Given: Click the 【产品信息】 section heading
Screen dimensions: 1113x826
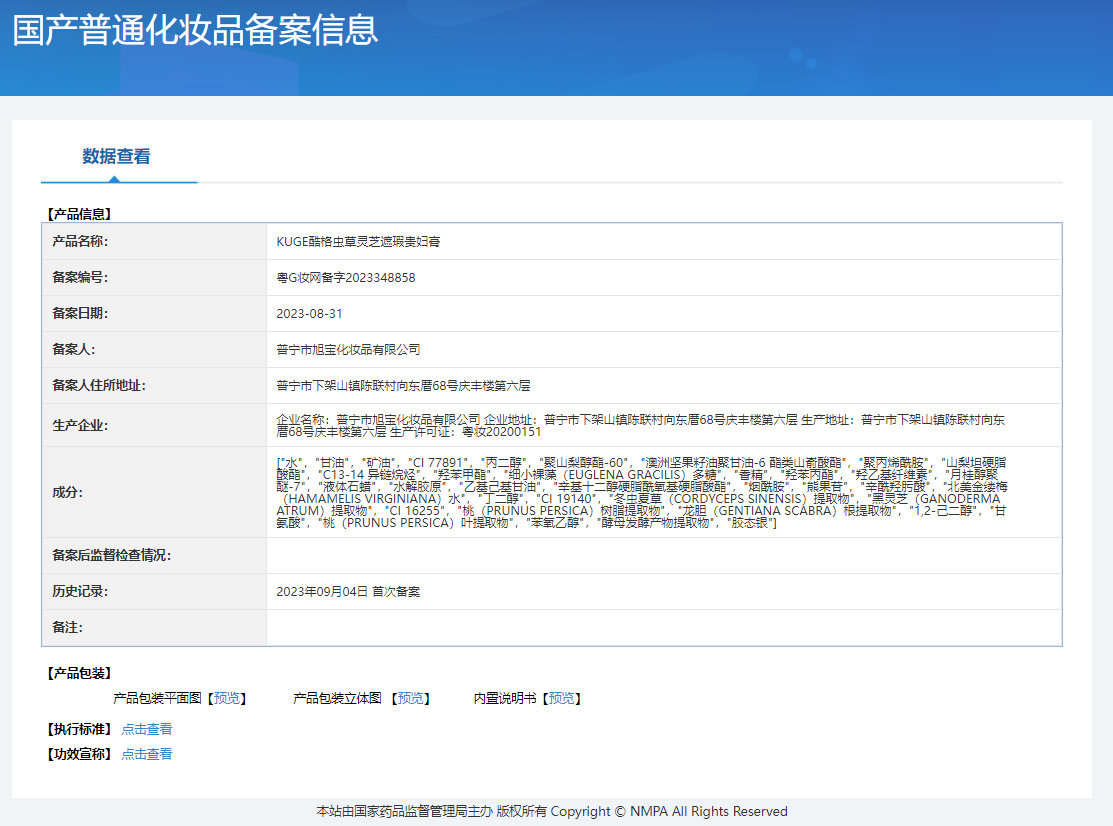Looking at the screenshot, I should 79,214.
